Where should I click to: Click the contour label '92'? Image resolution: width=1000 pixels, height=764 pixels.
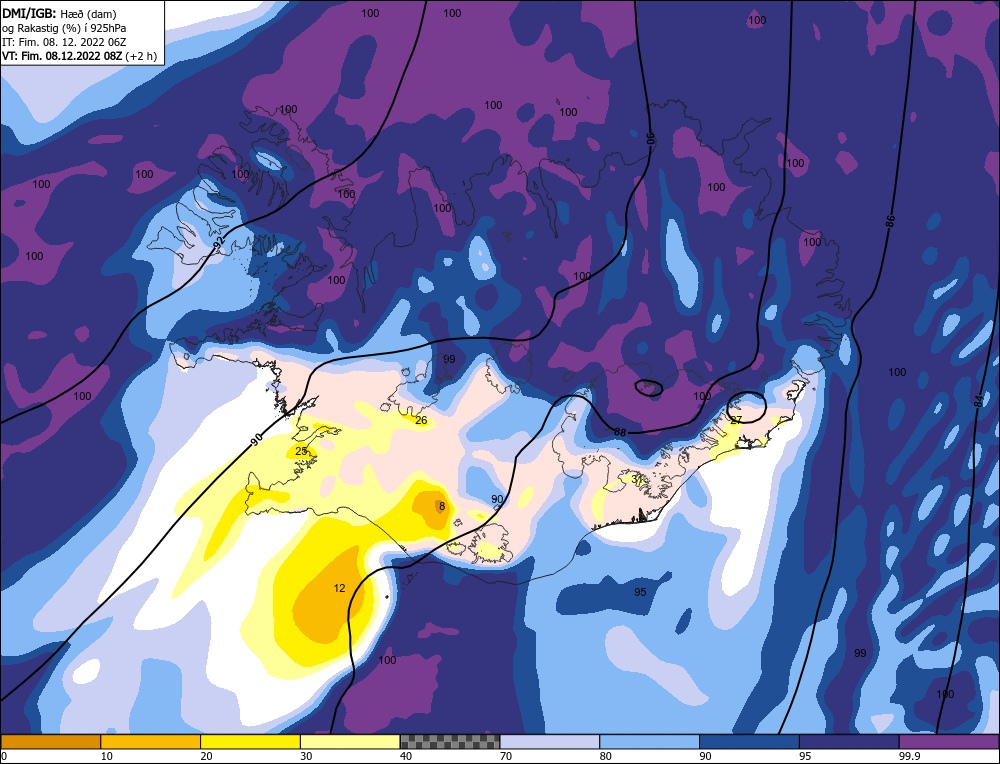219,243
